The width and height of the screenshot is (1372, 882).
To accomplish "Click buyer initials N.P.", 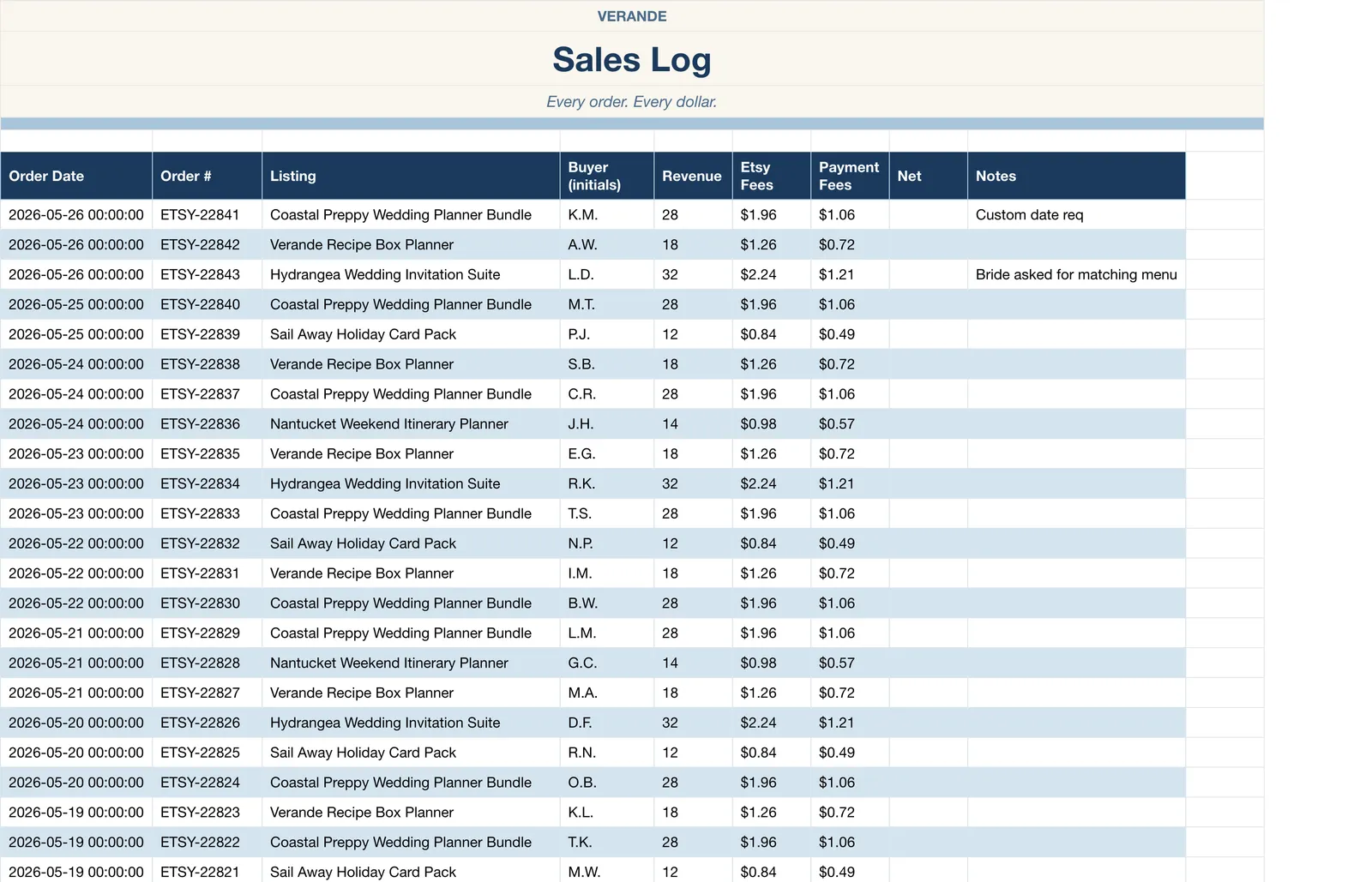I will 607,543.
